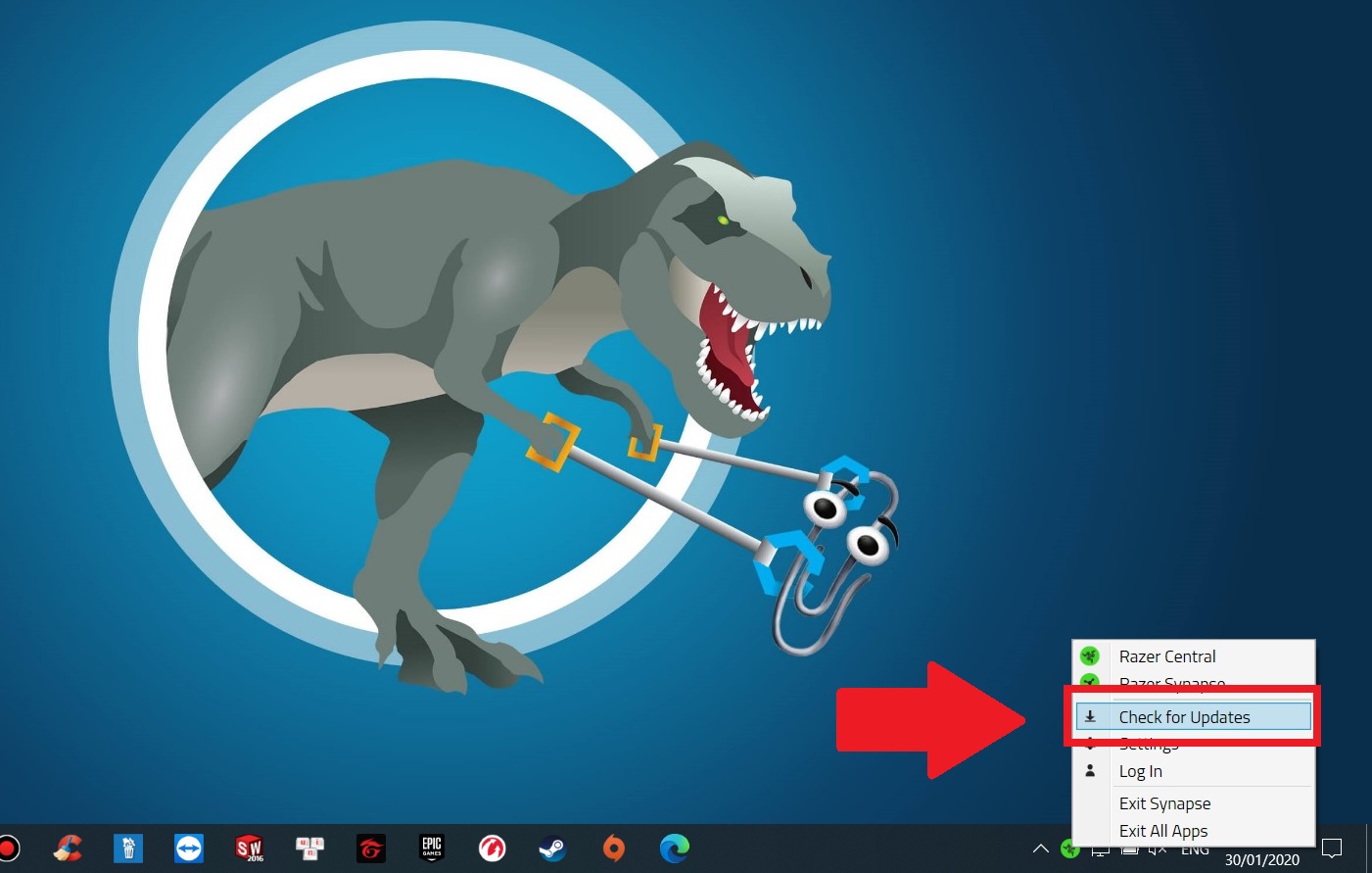Click person icon beside Log In
The image size is (1372, 873).
(1090, 770)
